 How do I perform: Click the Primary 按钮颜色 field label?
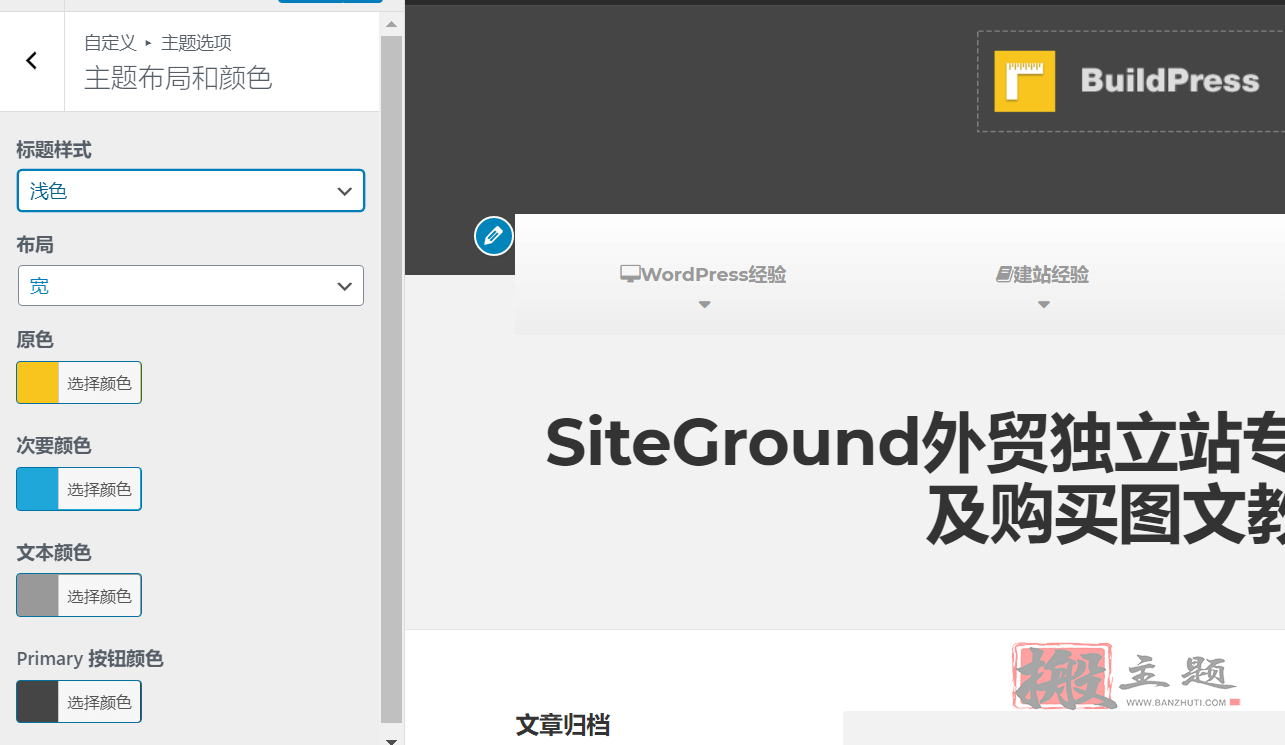pyautogui.click(x=90, y=659)
